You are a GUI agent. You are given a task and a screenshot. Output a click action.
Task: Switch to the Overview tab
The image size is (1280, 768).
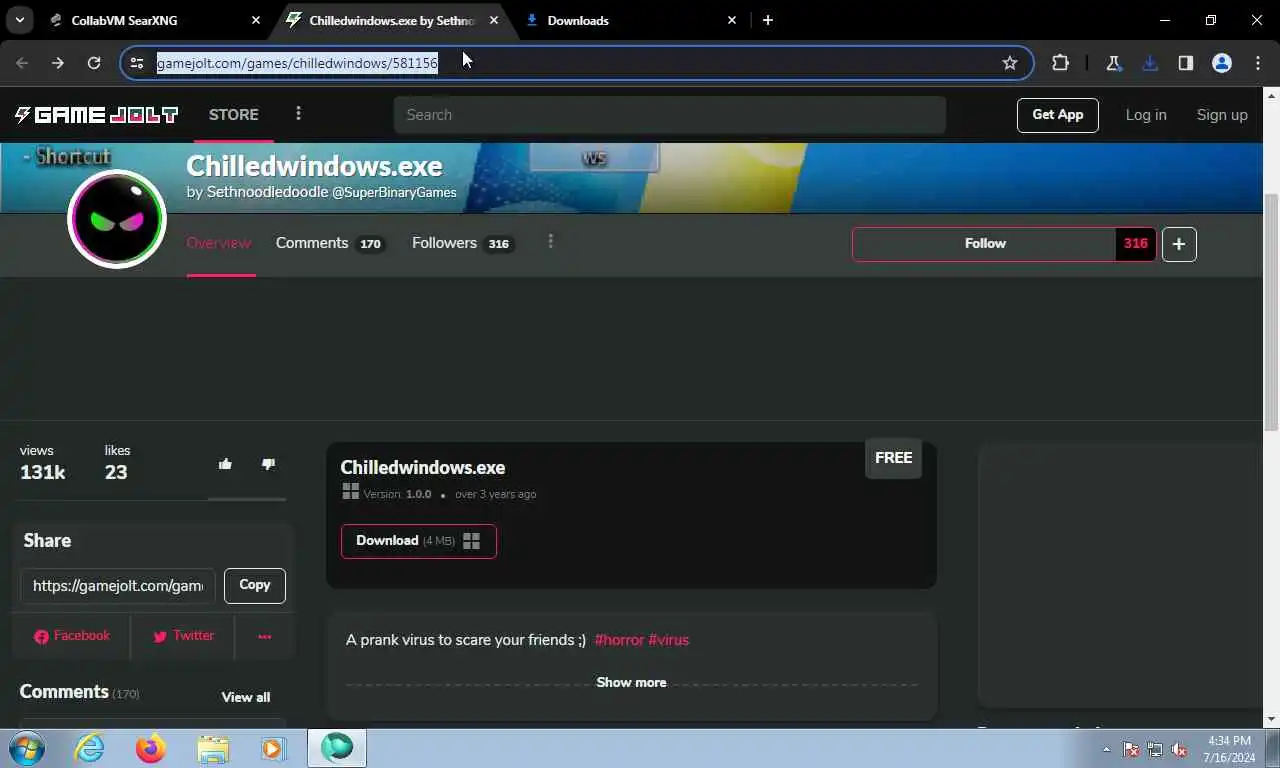click(x=219, y=243)
